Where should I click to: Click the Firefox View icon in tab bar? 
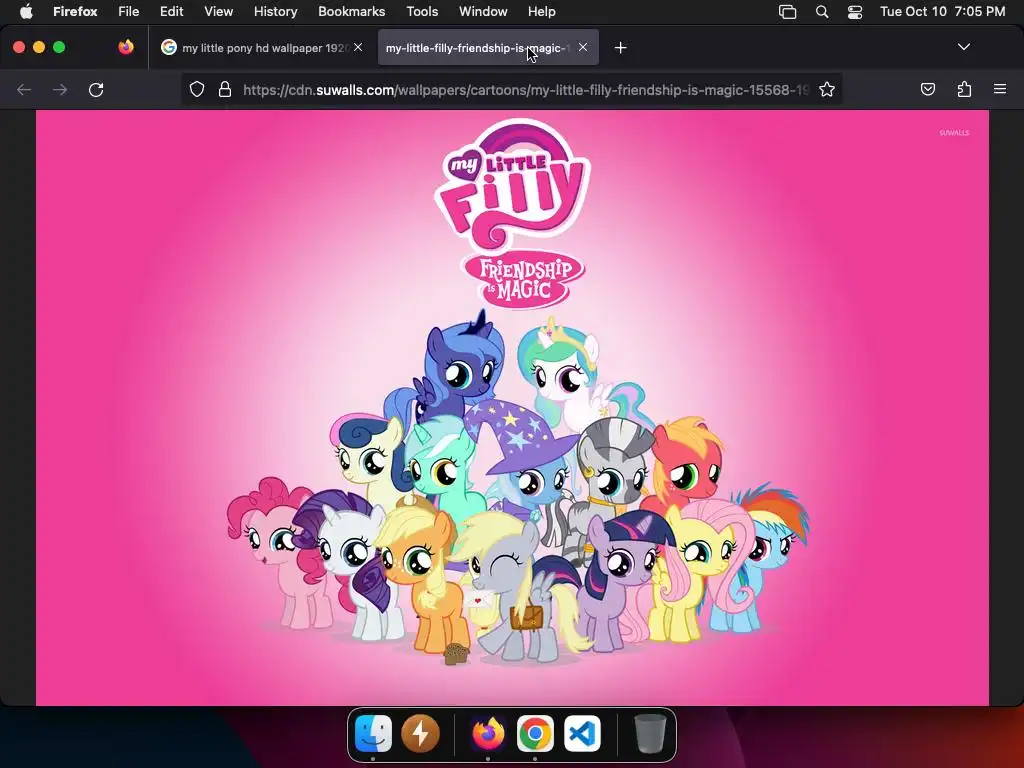126,47
